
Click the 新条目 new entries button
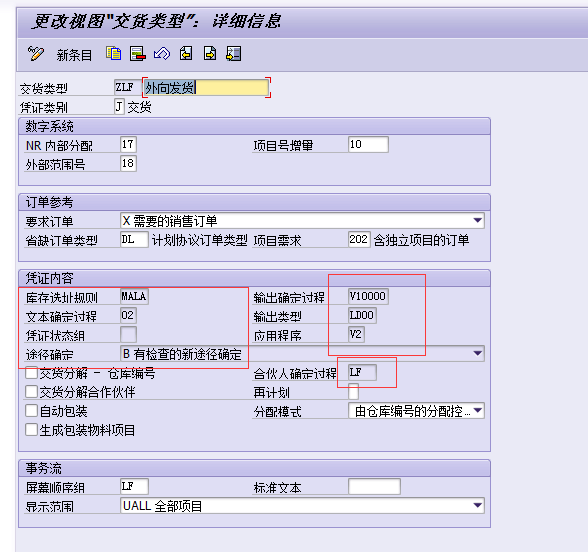click(x=74, y=55)
